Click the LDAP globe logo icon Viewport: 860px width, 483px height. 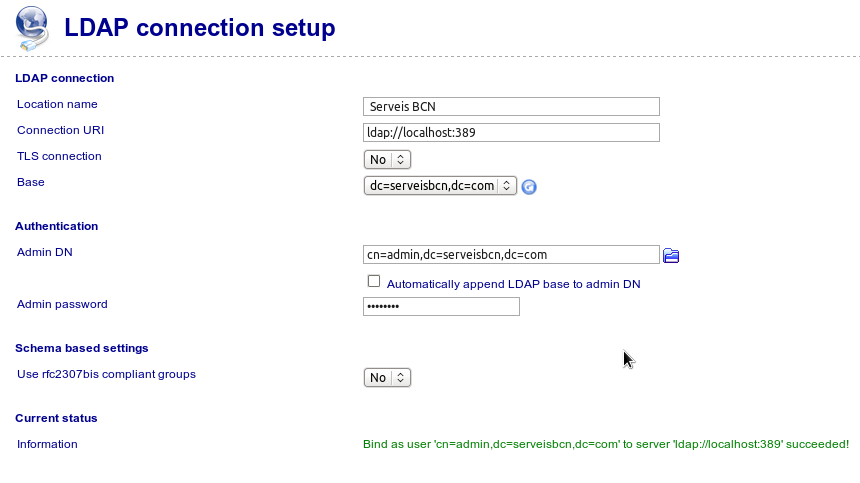(32, 27)
